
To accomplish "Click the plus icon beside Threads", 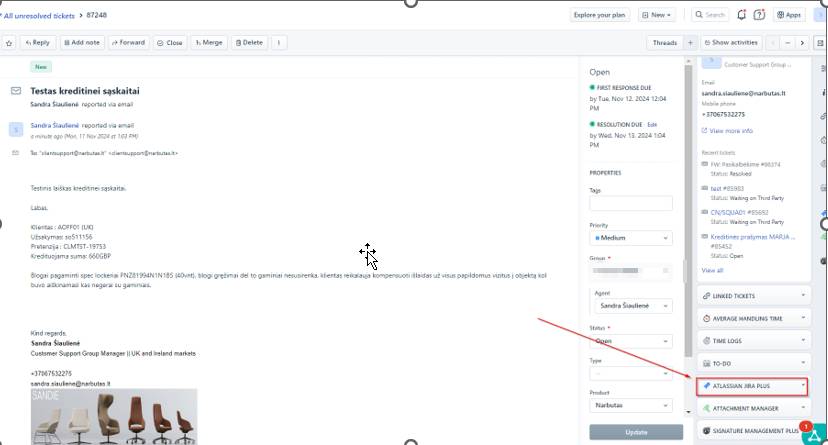I will (690, 43).
